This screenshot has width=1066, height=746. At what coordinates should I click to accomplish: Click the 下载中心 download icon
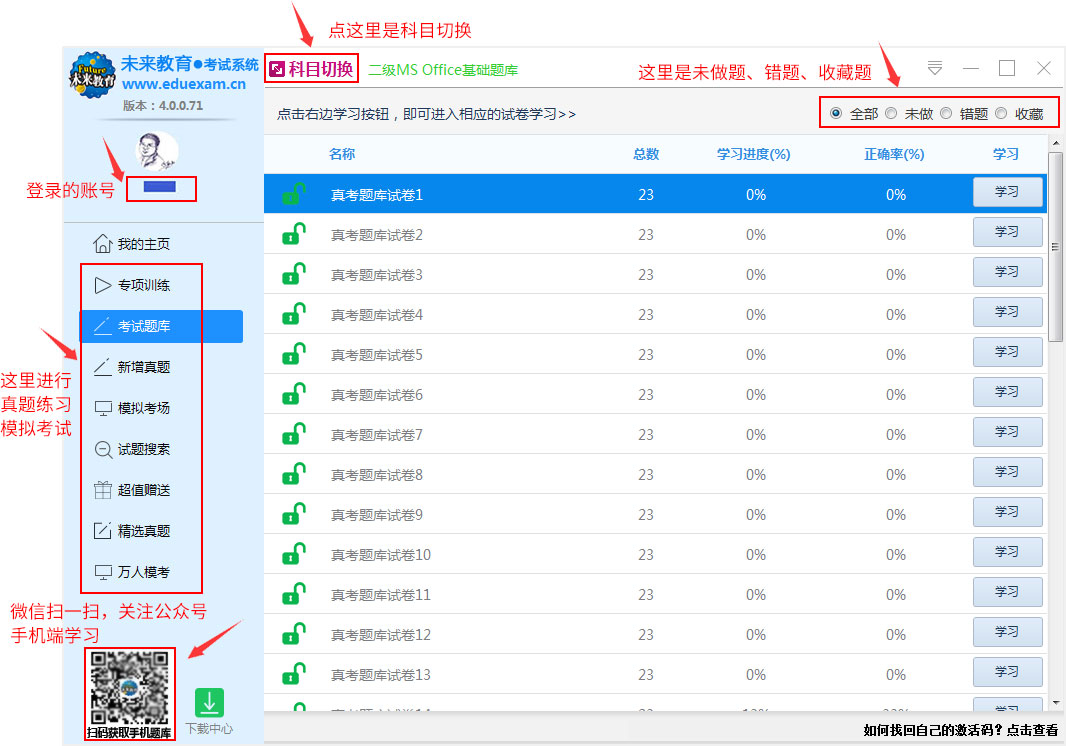[x=209, y=703]
